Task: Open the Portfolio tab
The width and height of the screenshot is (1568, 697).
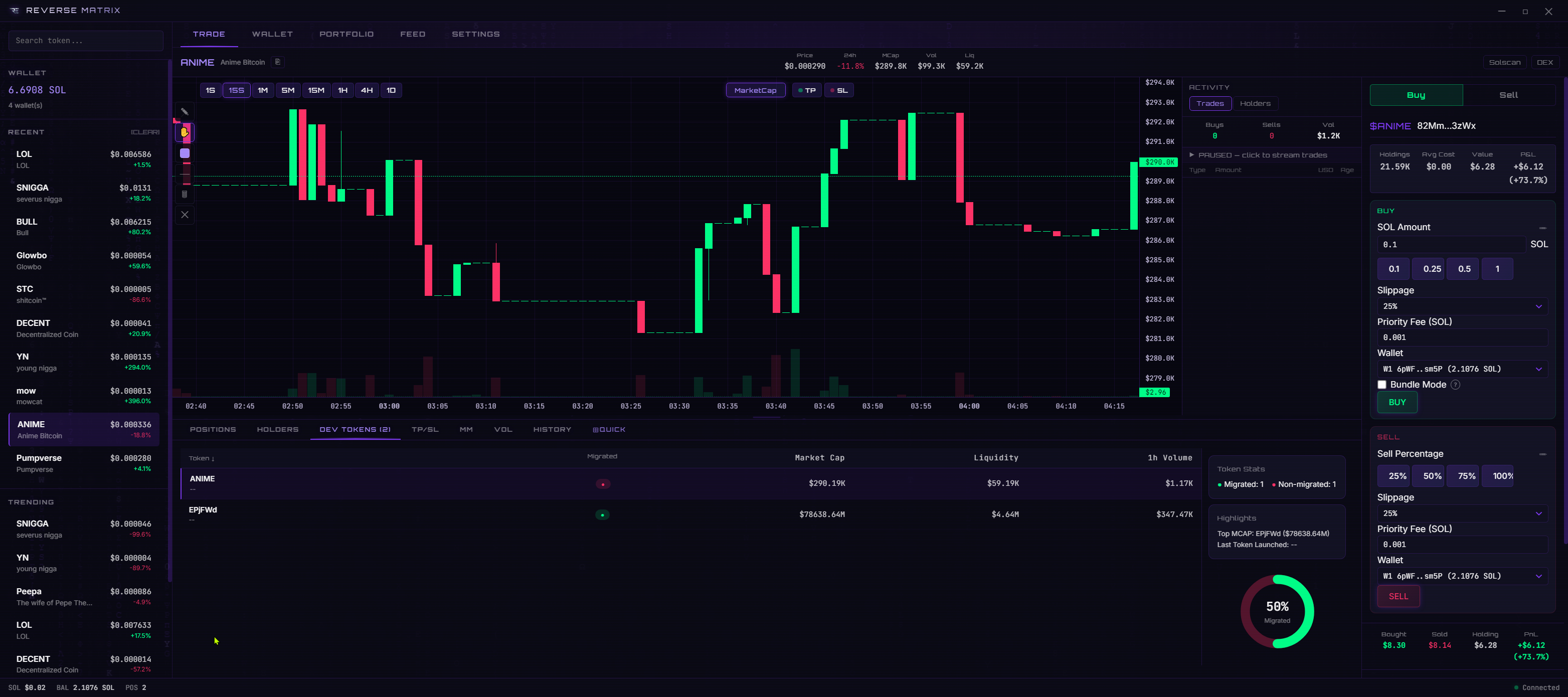Action: [346, 34]
